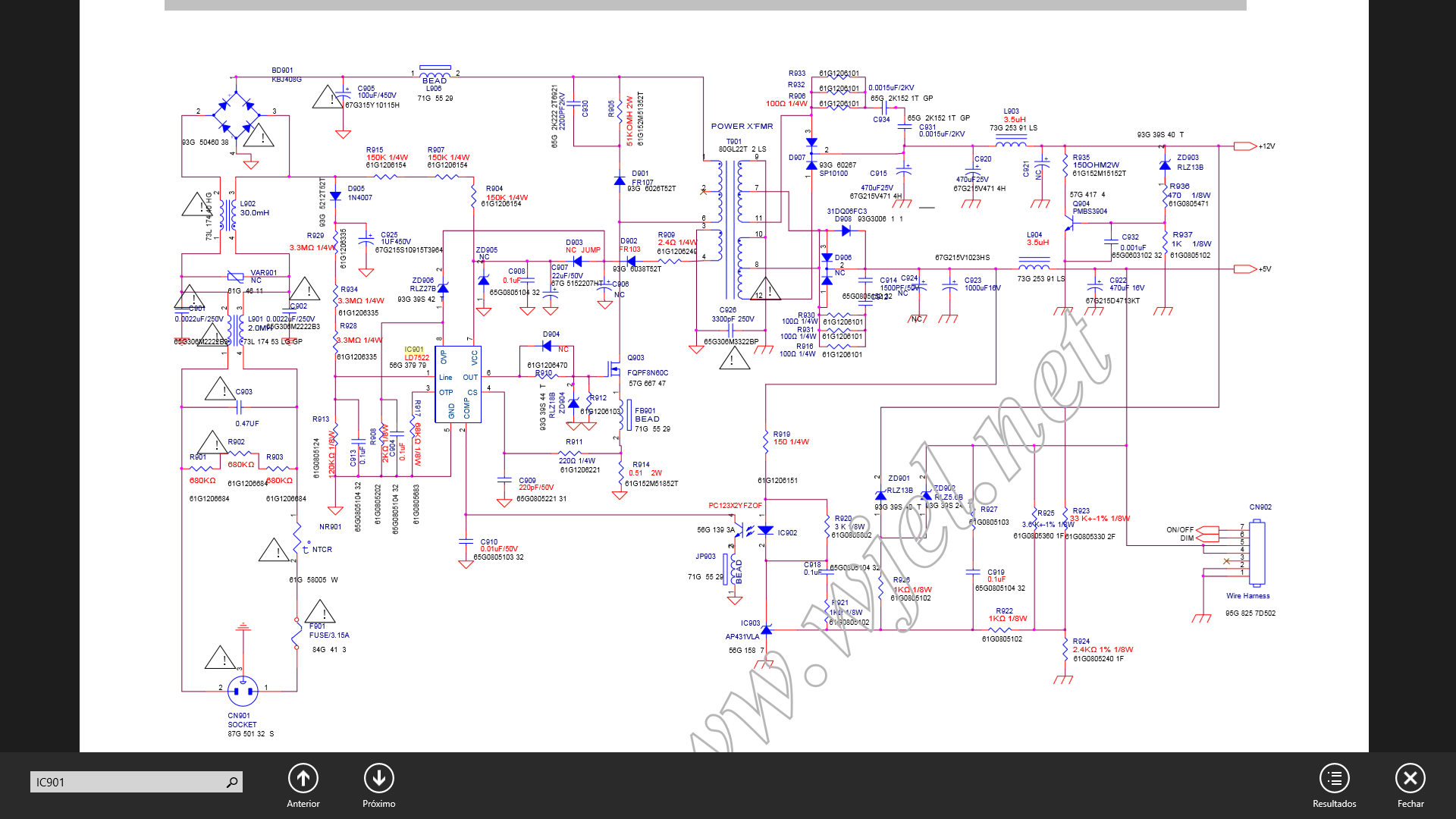Click the IC903 designator label
The height and width of the screenshot is (819, 1456).
pos(750,623)
